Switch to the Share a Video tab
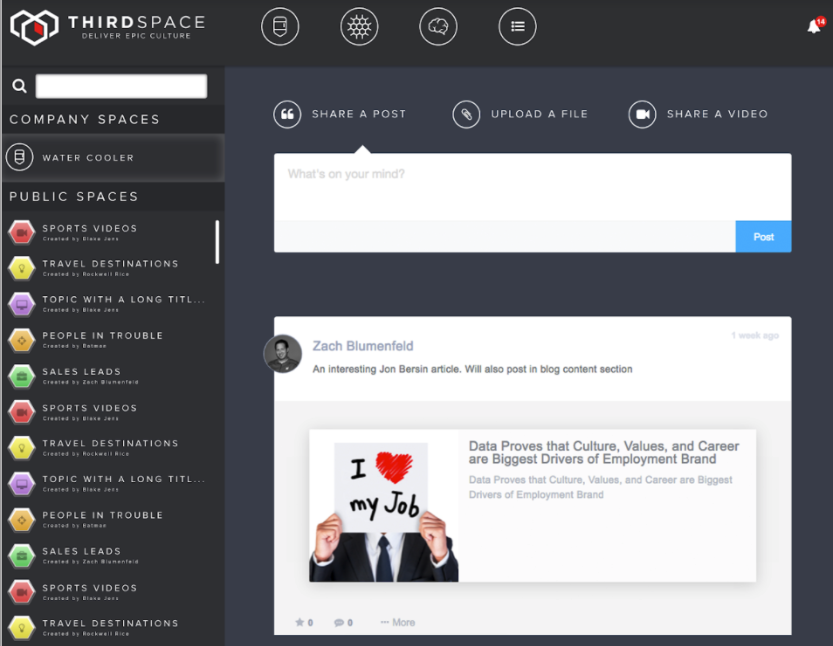 click(x=698, y=114)
